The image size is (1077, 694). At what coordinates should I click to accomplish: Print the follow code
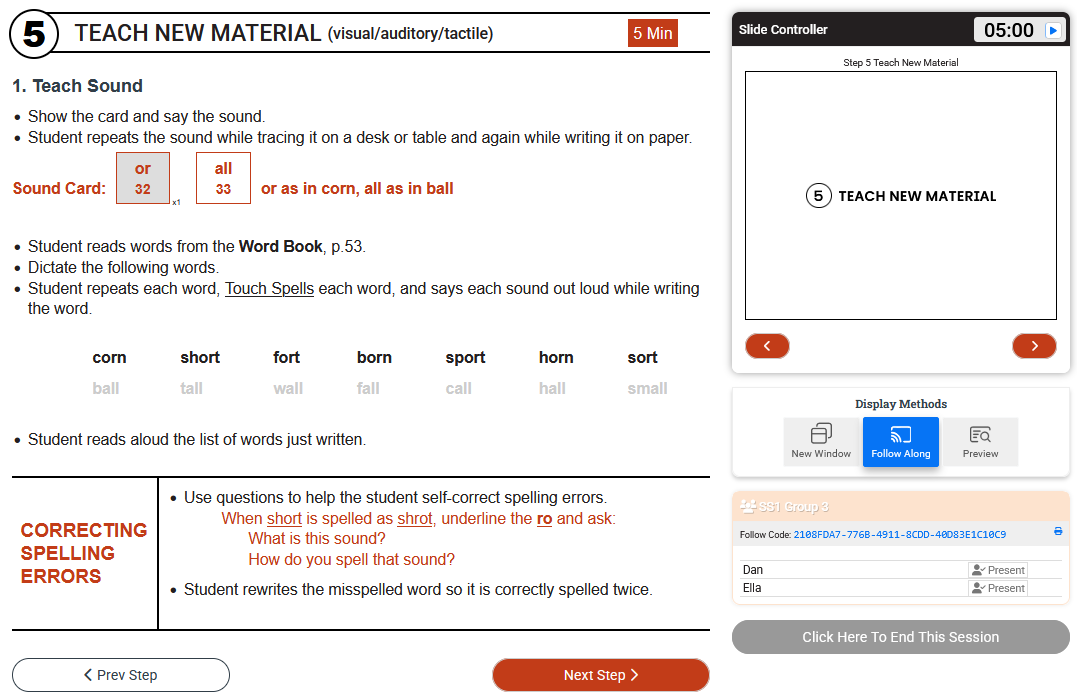click(x=1058, y=532)
